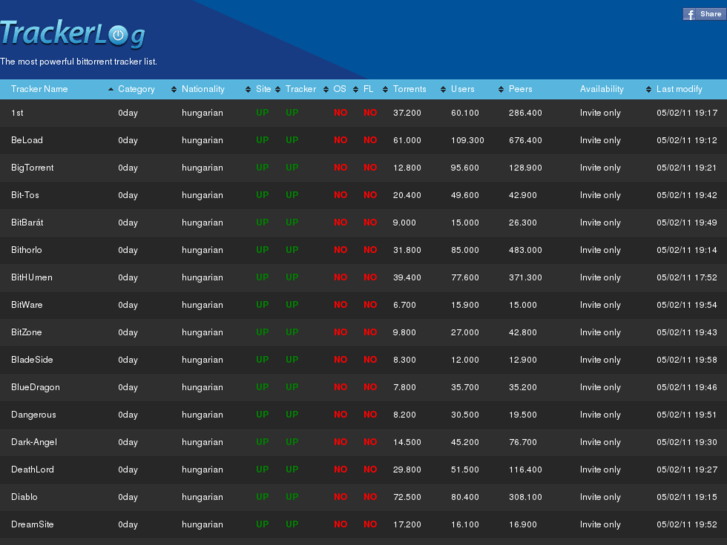Click the 37.200 torrents value
Screen dimensions: 727x545
(x=407, y=113)
